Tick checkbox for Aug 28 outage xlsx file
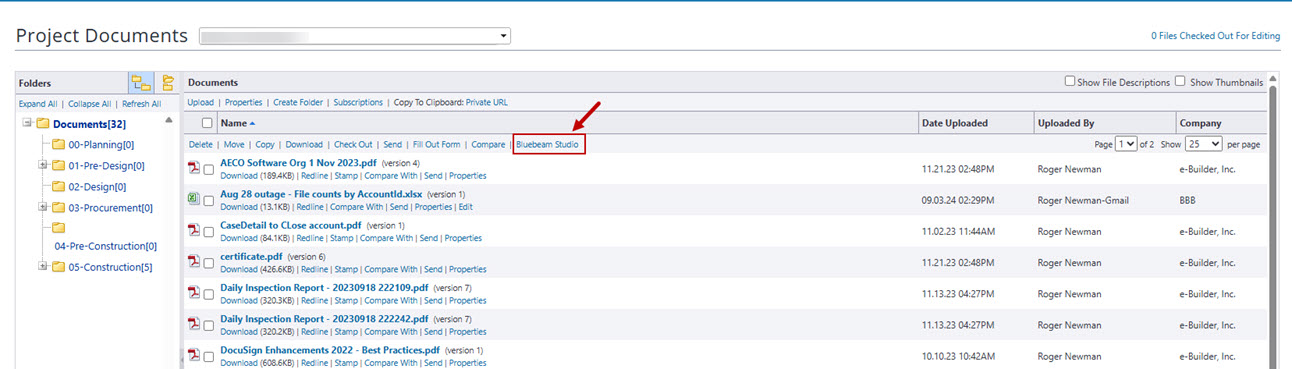Image resolution: width=1292 pixels, height=369 pixels. (x=209, y=200)
